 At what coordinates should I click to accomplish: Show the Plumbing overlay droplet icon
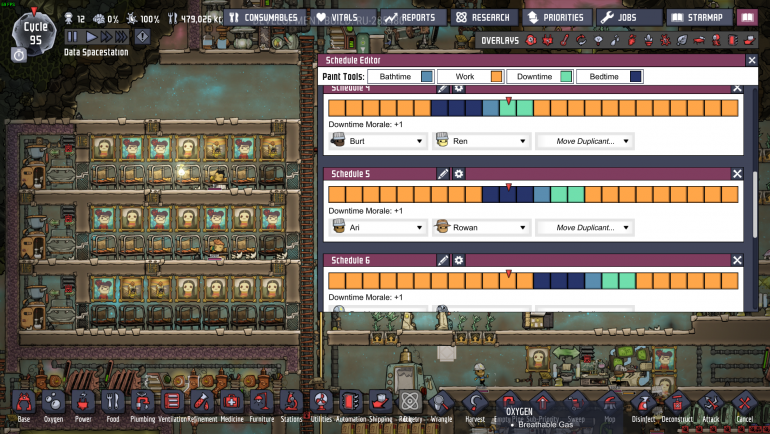(615, 40)
